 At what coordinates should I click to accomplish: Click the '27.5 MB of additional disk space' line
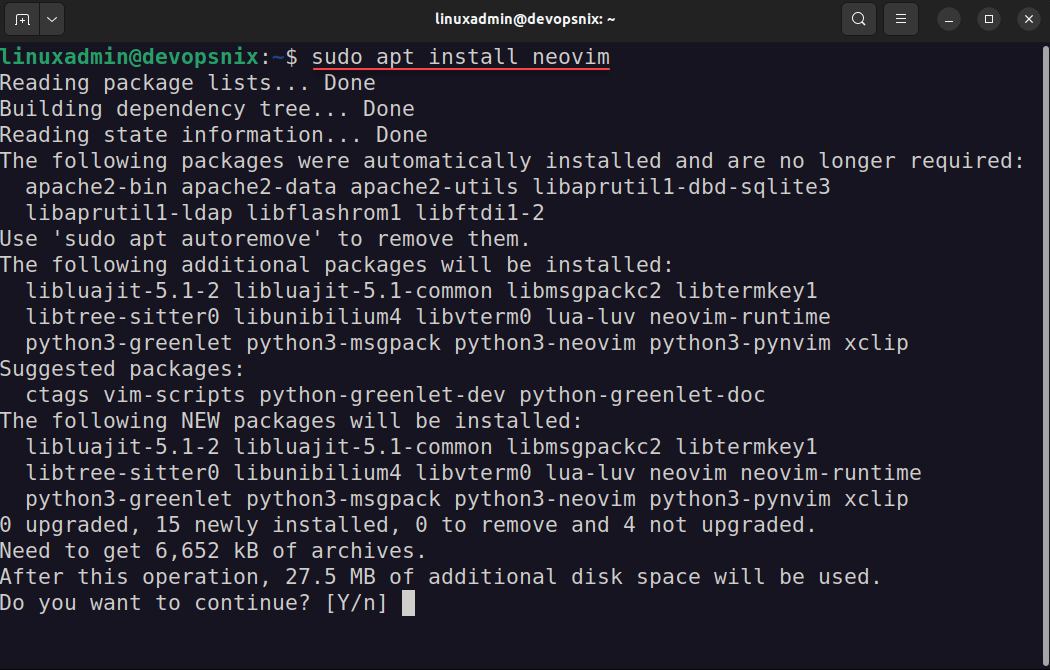click(x=440, y=577)
